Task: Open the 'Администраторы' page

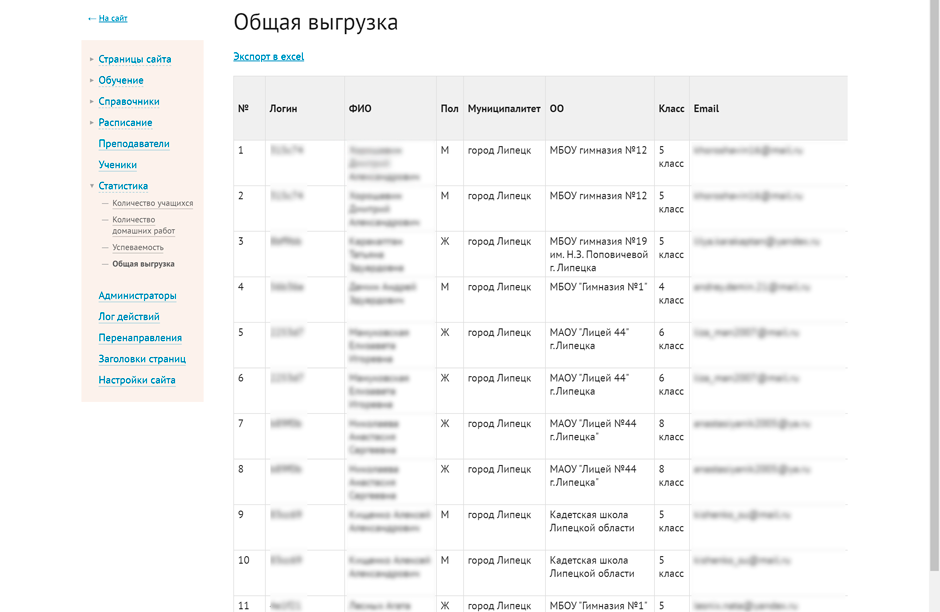Action: (137, 296)
